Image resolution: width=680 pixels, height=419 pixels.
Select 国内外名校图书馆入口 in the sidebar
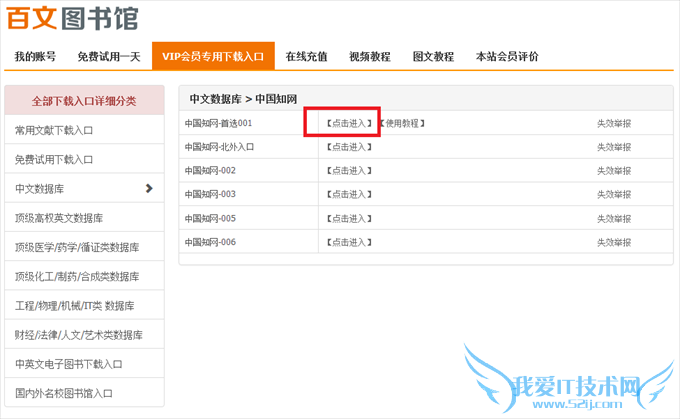tap(84, 393)
